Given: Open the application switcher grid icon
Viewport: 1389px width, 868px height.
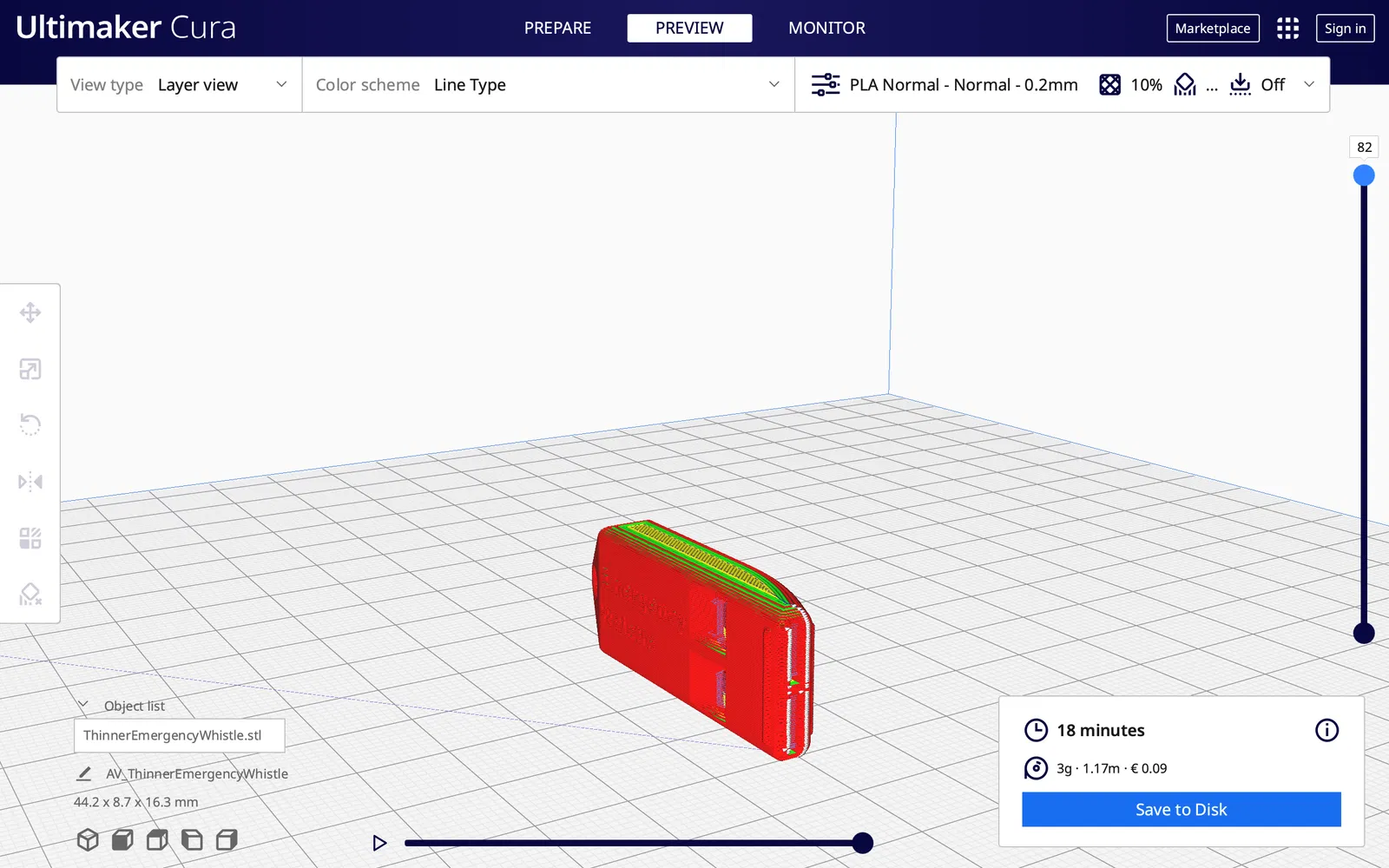Looking at the screenshot, I should coord(1287,29).
